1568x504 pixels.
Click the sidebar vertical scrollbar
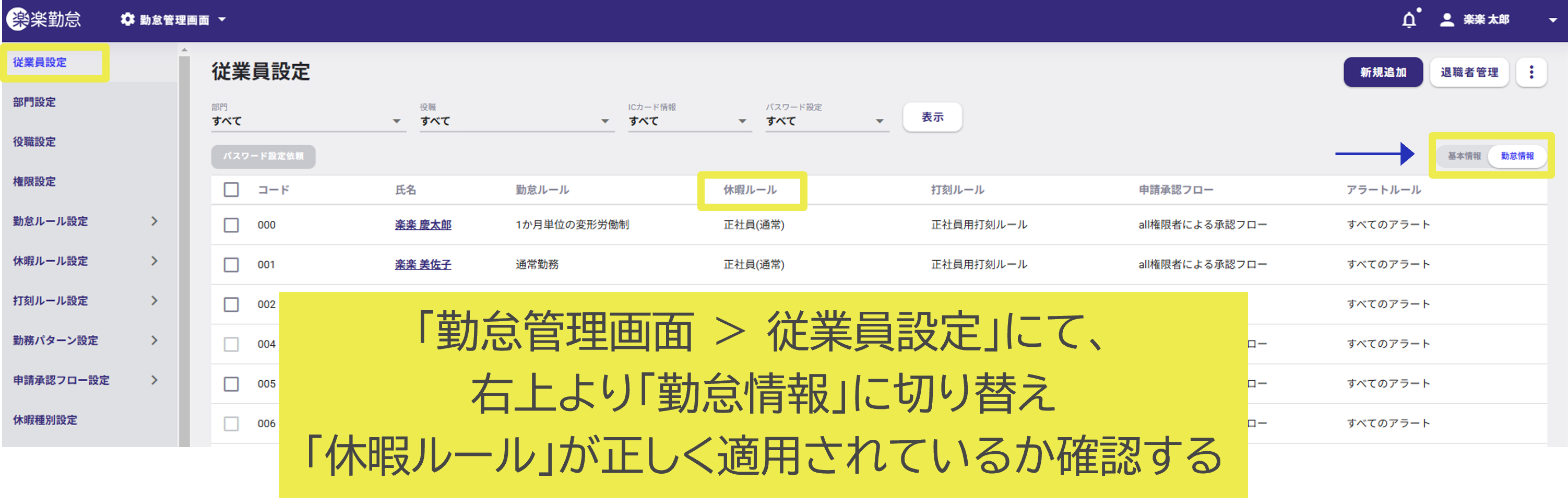click(184, 251)
